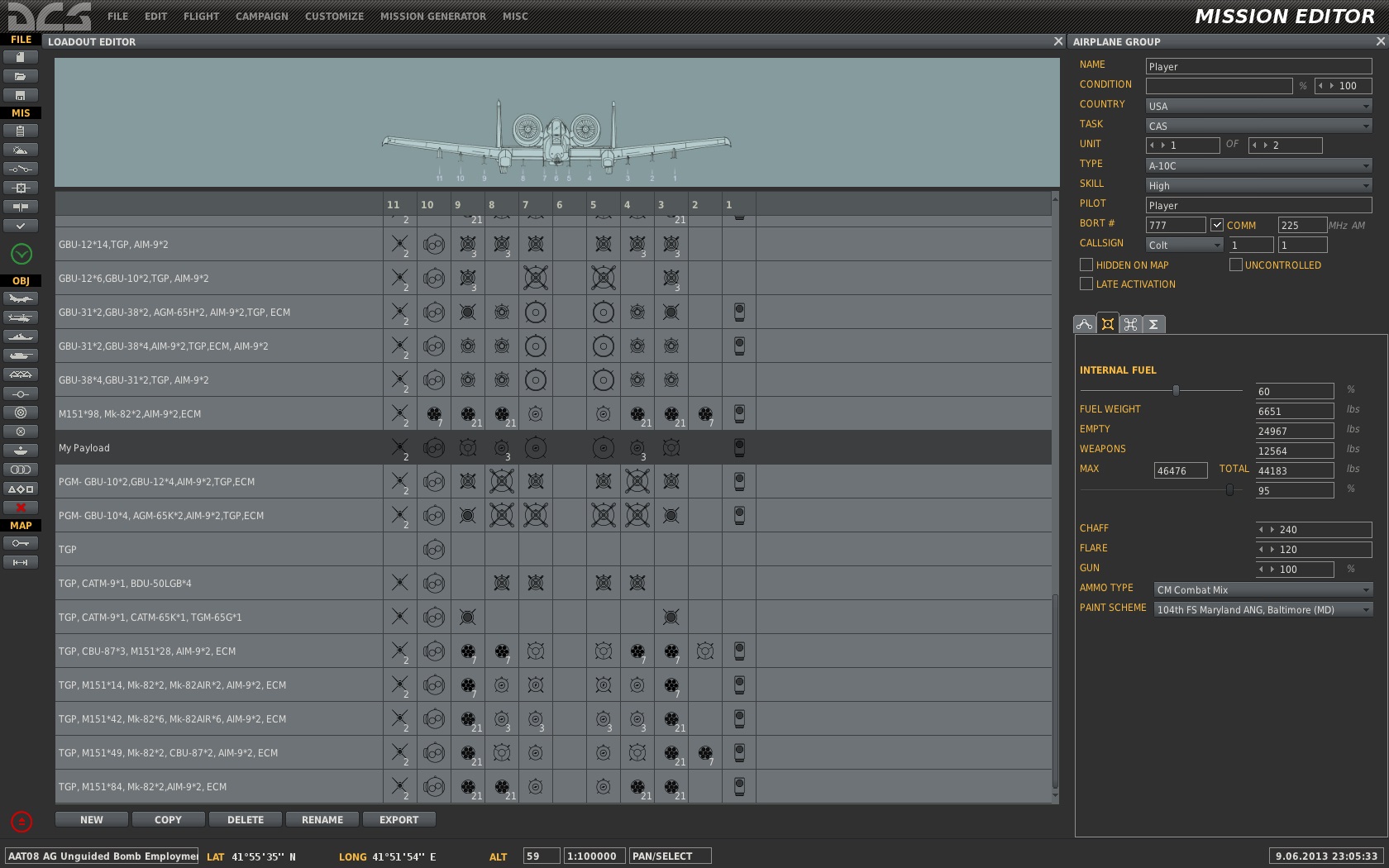
Task: Switch to the route waypoints tab icon
Action: point(1084,324)
